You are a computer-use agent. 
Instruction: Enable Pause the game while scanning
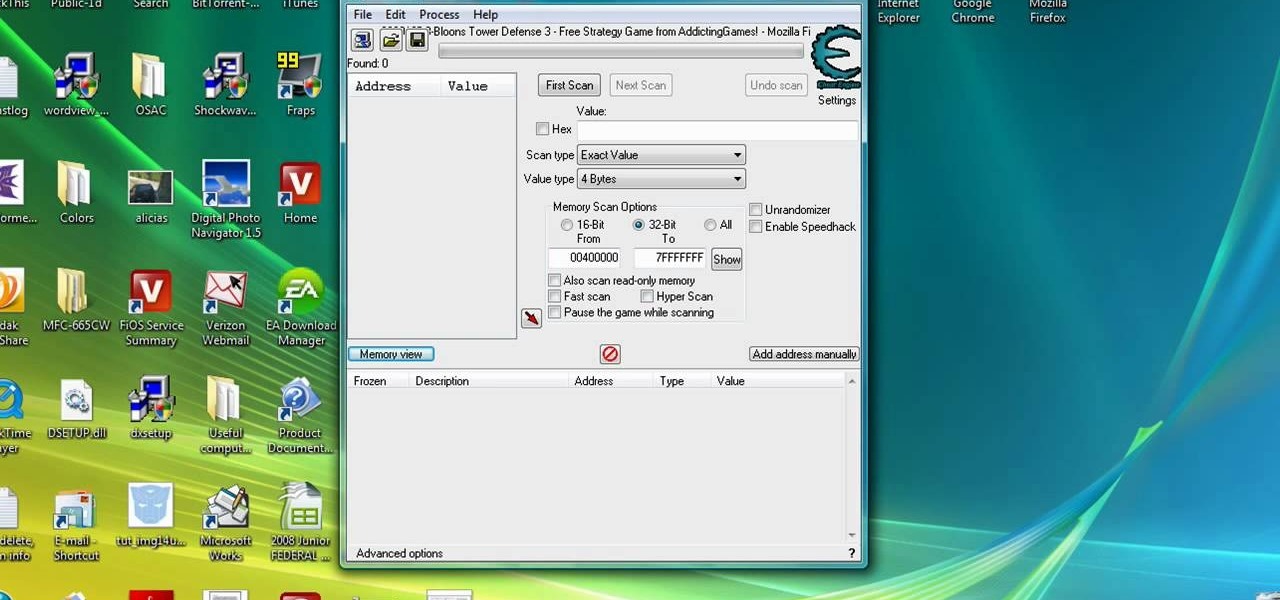click(554, 313)
